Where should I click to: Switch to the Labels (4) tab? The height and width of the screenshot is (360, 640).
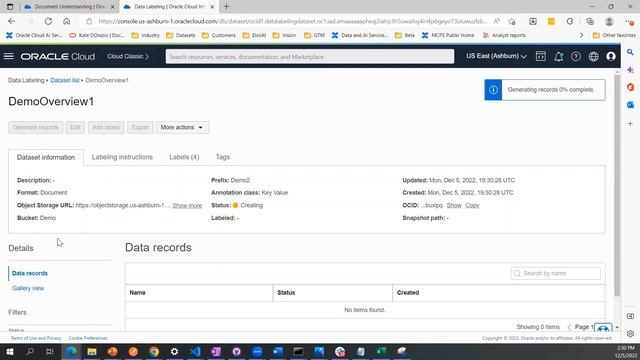point(184,157)
